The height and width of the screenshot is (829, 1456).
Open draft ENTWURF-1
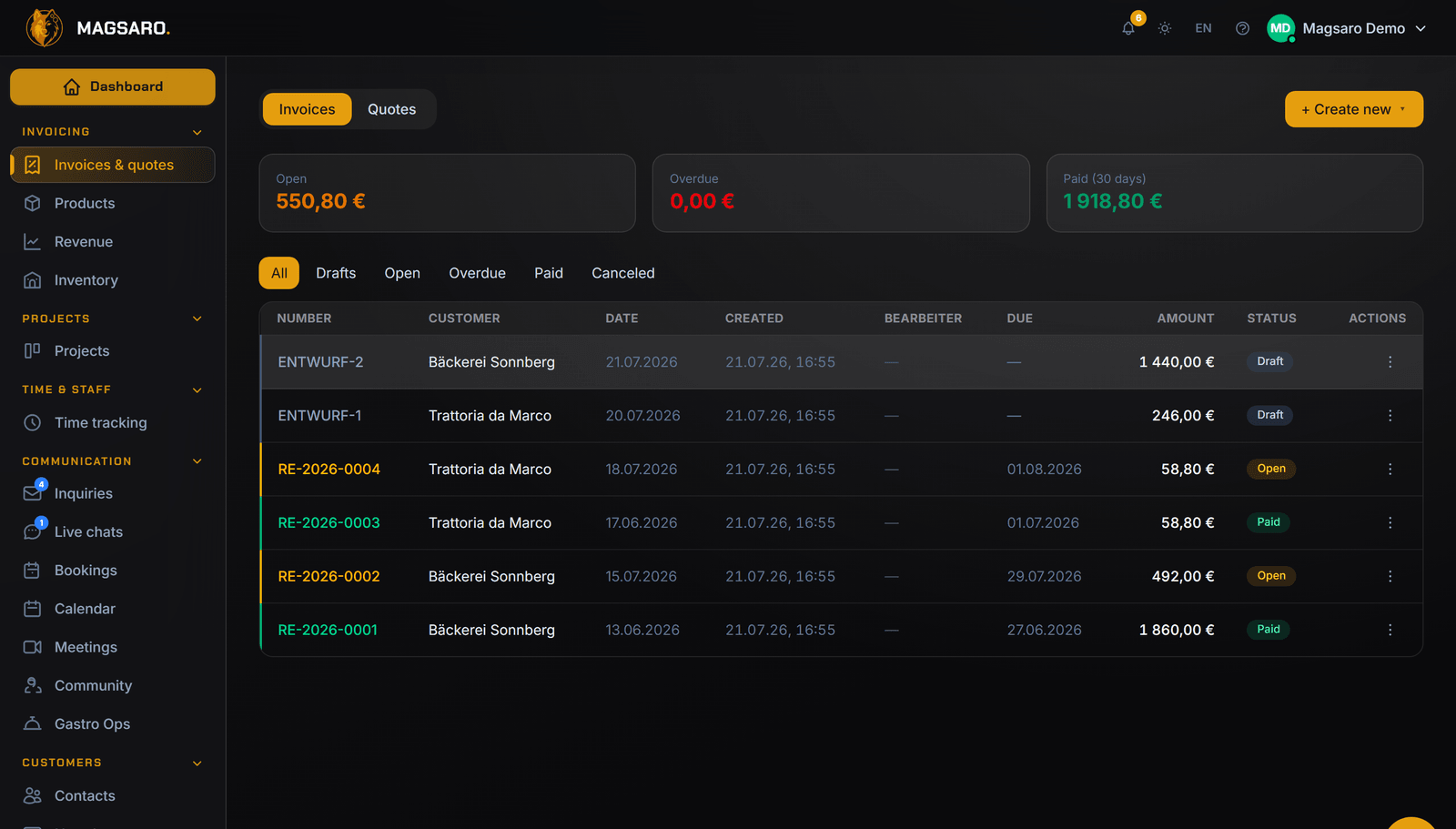coord(319,416)
